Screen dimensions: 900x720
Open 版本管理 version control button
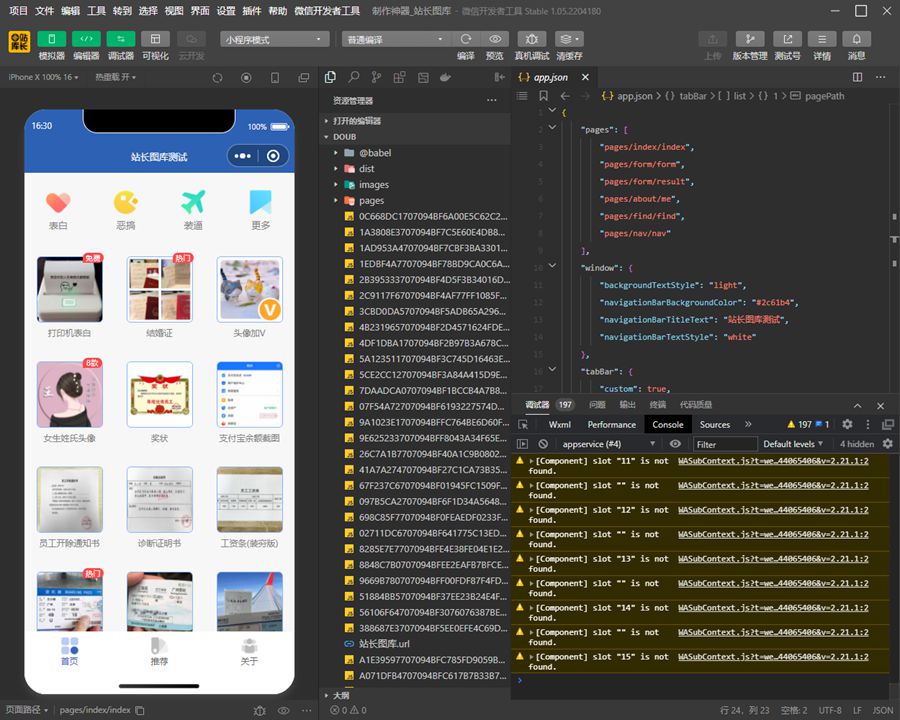click(750, 39)
